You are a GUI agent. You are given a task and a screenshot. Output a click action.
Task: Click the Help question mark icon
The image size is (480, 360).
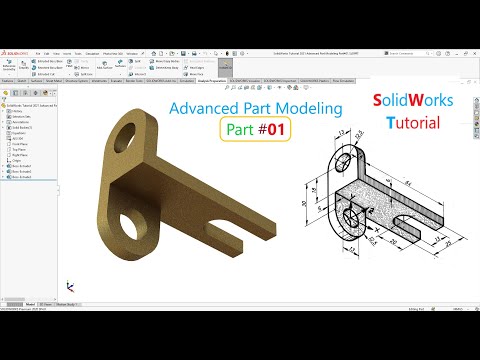tap(448, 53)
